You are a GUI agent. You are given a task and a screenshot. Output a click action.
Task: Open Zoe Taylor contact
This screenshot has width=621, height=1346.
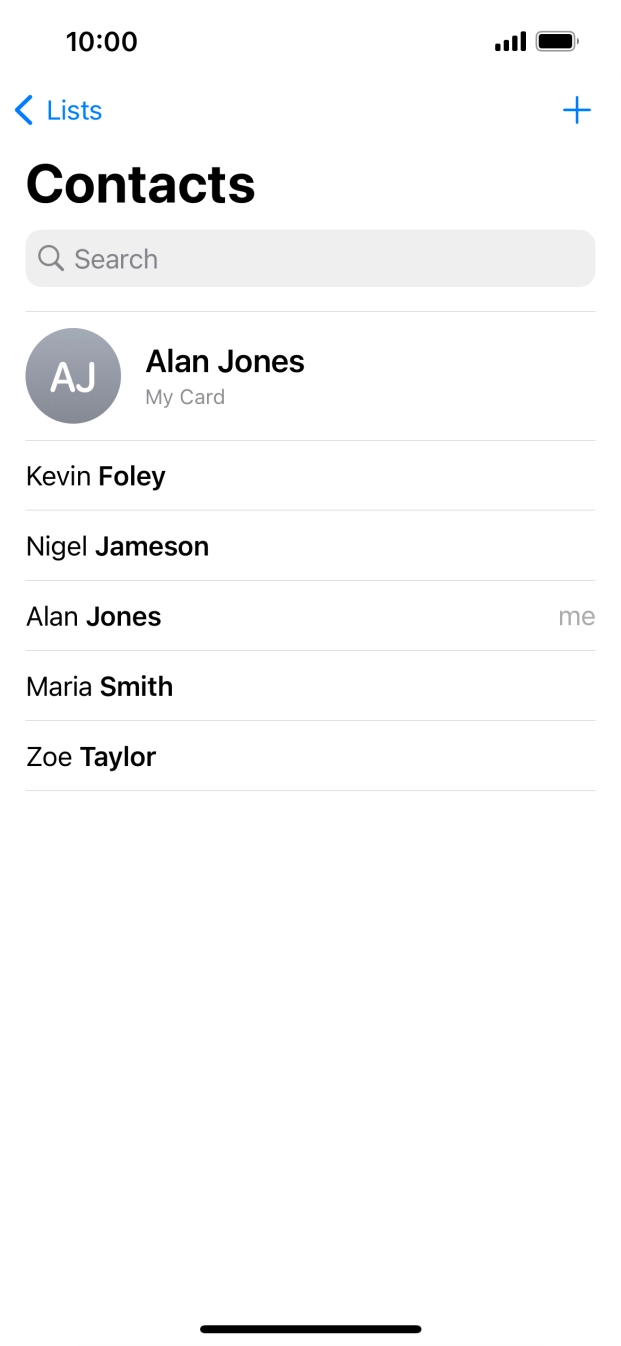coord(91,756)
